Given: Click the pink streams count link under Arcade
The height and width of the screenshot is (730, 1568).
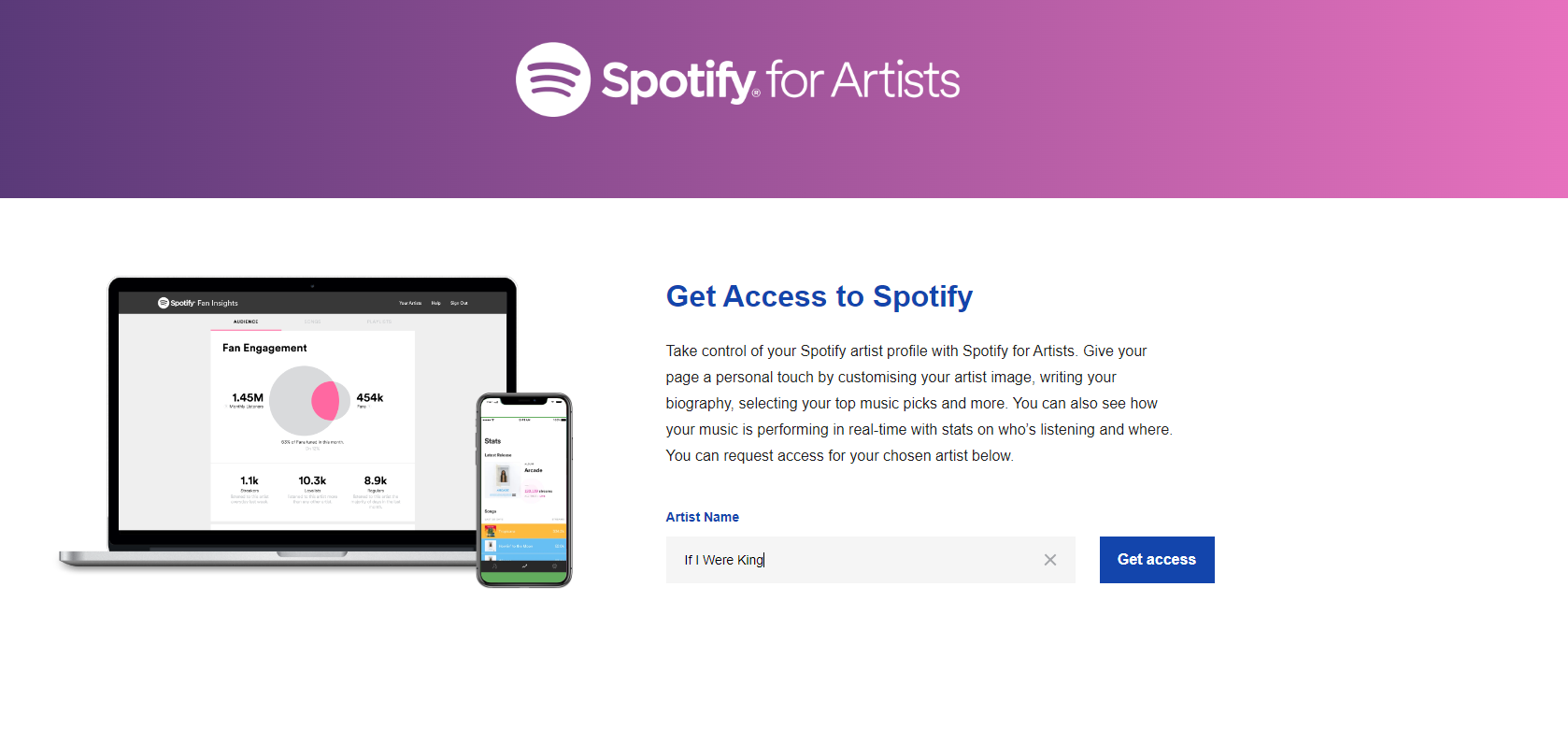Looking at the screenshot, I should (x=534, y=491).
